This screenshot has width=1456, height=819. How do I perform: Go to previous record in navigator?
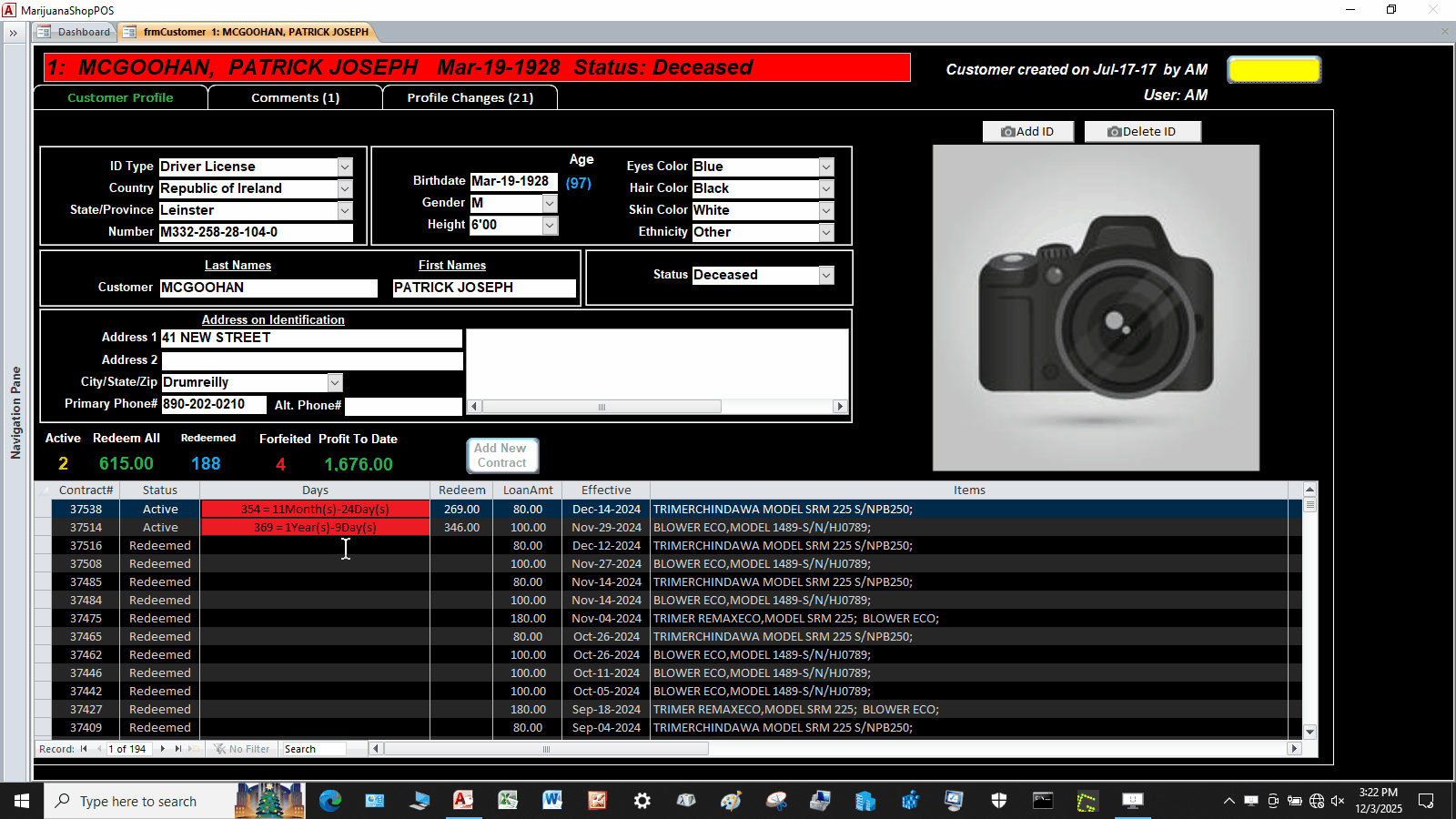[98, 749]
